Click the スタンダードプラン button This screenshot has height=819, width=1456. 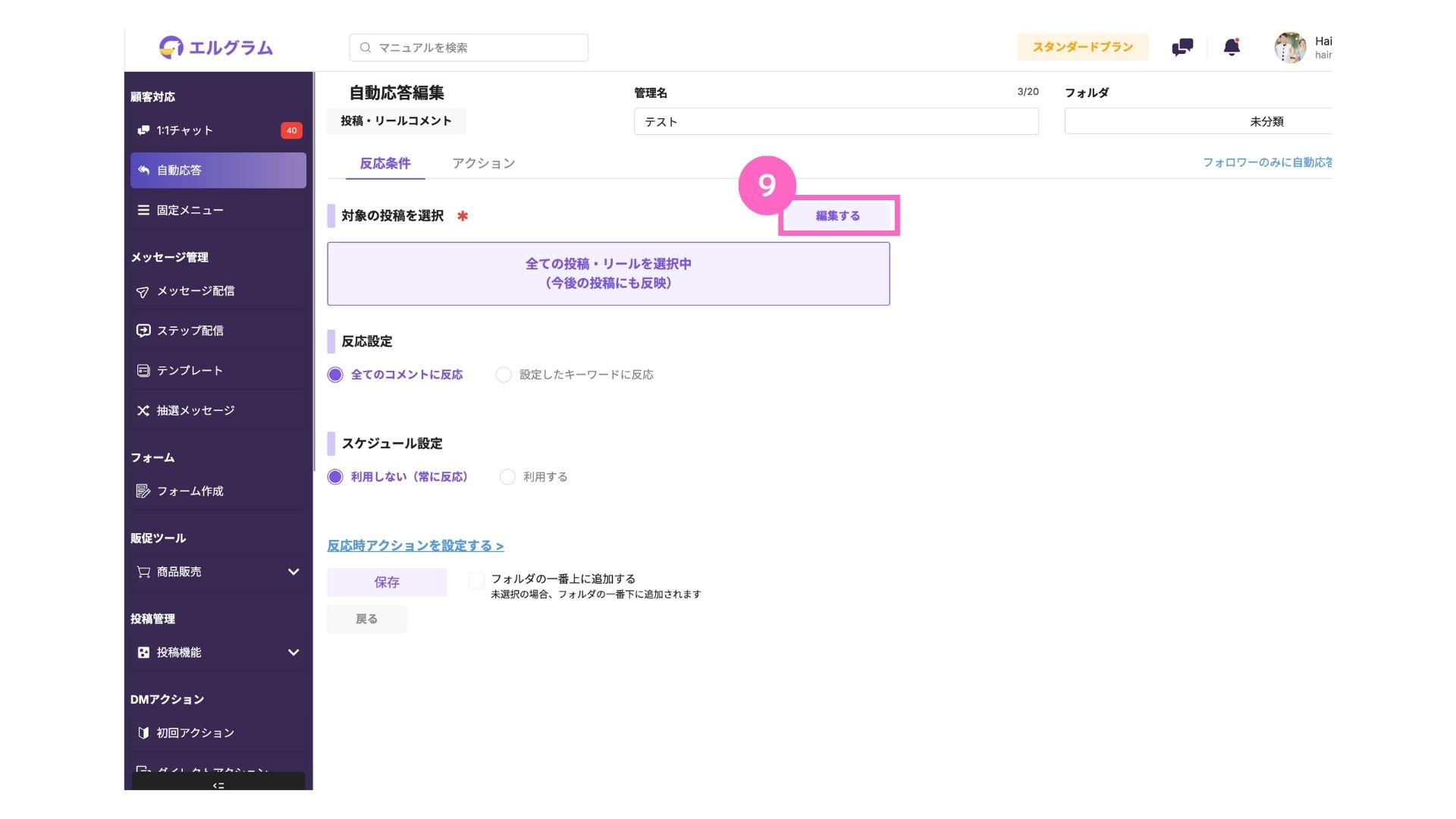(x=1083, y=47)
